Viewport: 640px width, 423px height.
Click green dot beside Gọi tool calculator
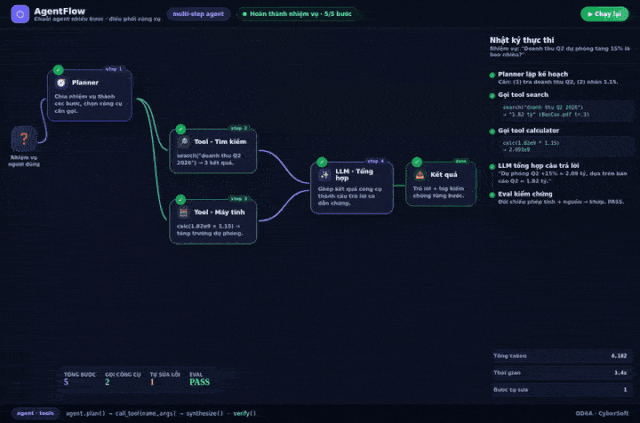coord(492,131)
